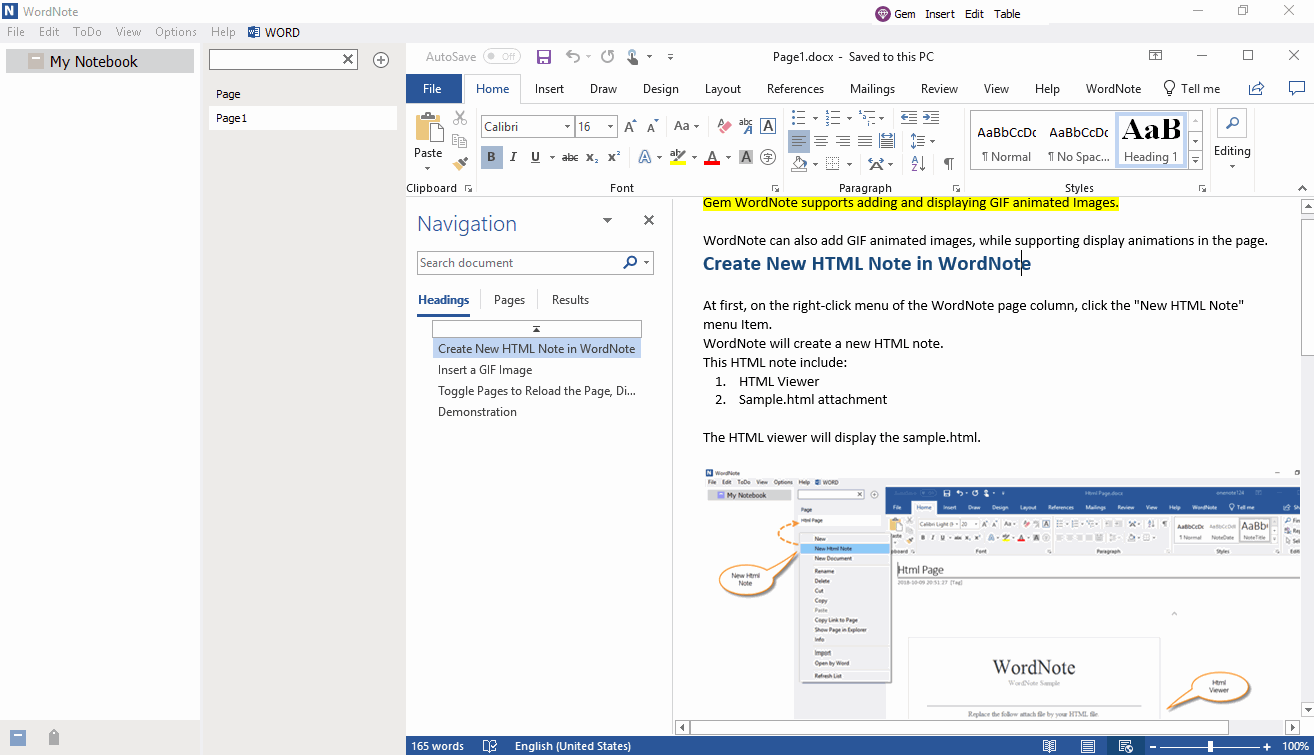Expand the Paste options arrow
Image resolution: width=1314 pixels, height=755 pixels.
[428, 168]
